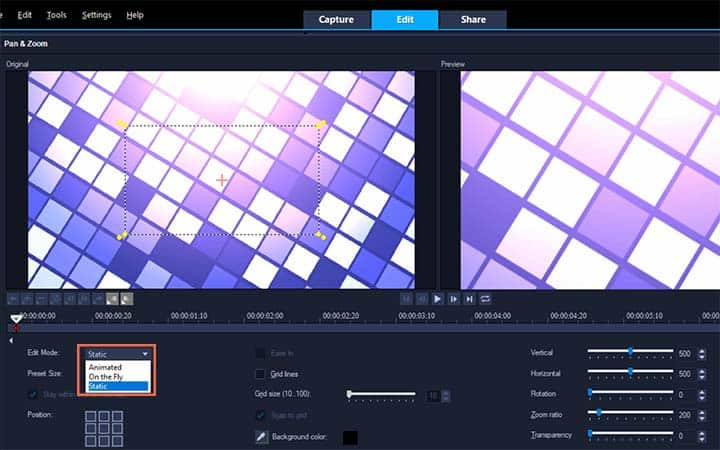Toggle the dimmed Stay within checkbox
720x450 pixels.
tap(33, 394)
